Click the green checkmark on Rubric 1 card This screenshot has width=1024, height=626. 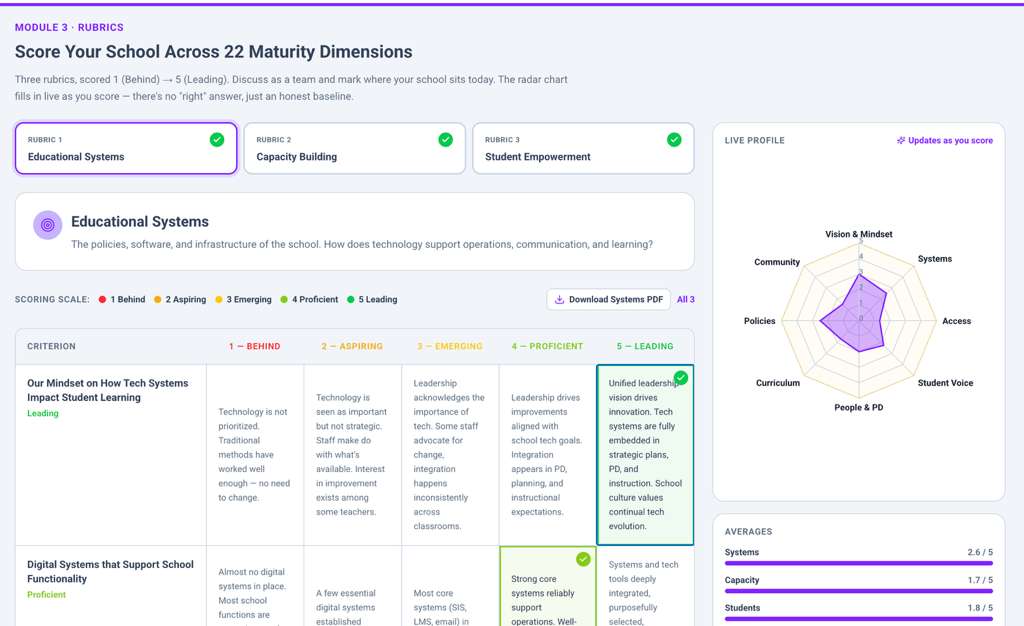[x=217, y=140]
